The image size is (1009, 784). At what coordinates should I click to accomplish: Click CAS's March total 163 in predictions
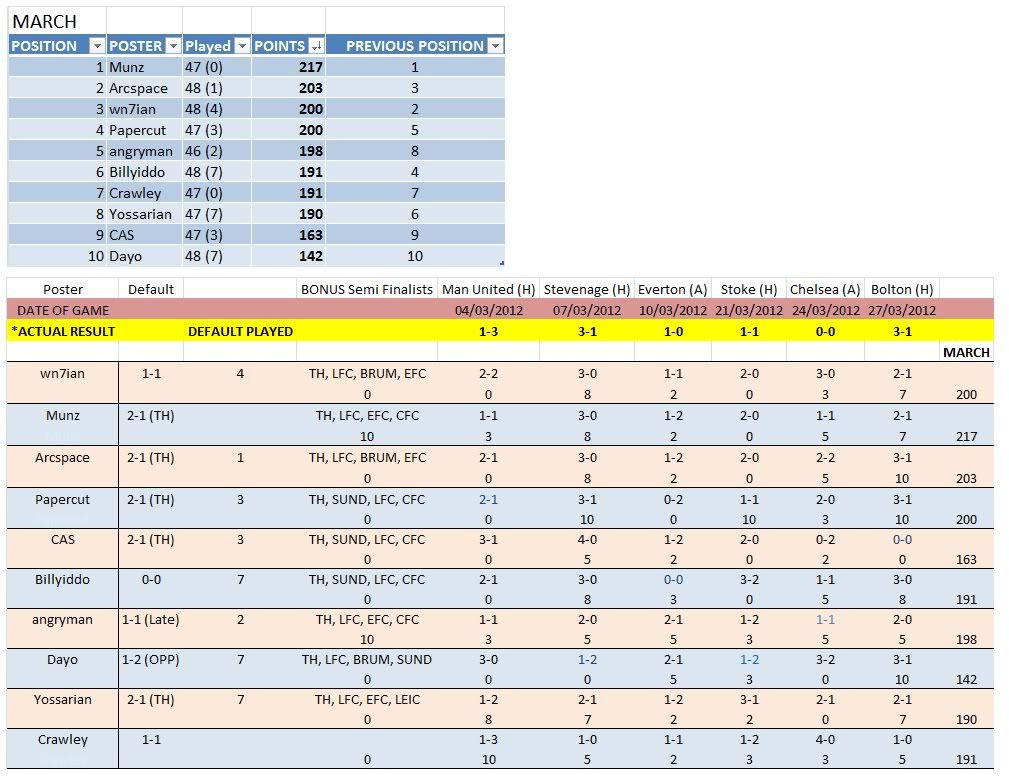(x=966, y=559)
